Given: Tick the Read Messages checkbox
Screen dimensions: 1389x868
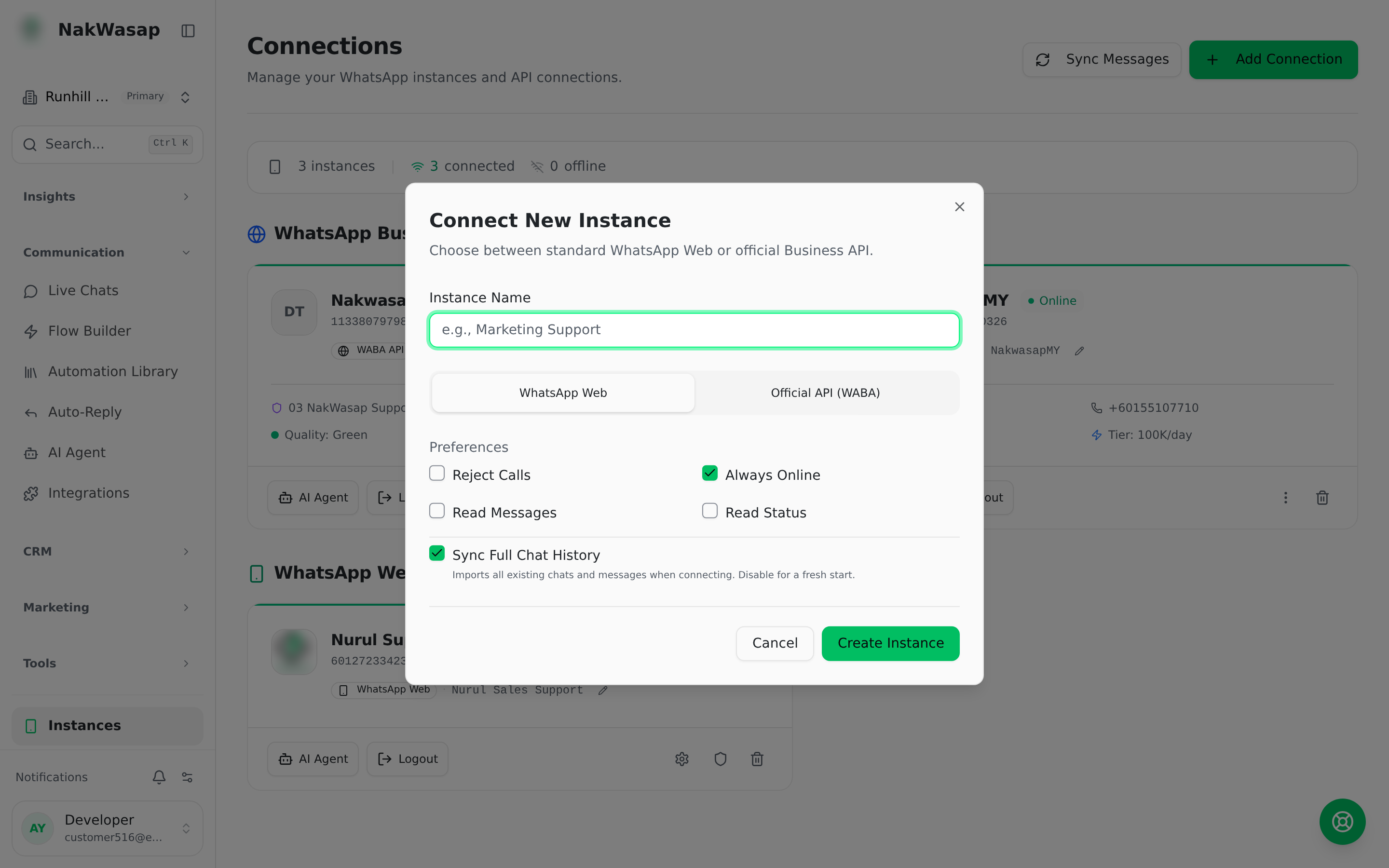Looking at the screenshot, I should 437,511.
